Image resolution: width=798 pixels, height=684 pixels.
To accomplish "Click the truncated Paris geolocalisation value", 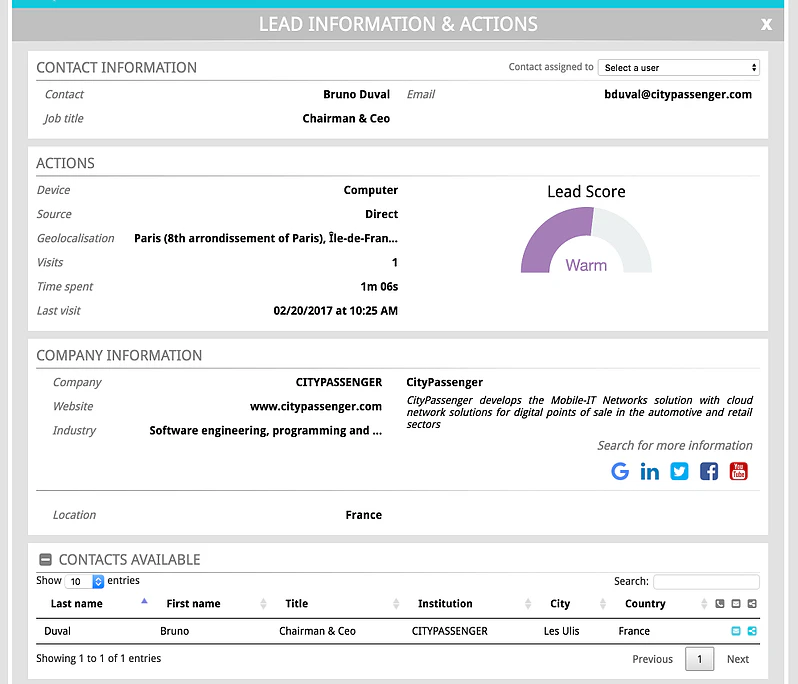I will 266,238.
